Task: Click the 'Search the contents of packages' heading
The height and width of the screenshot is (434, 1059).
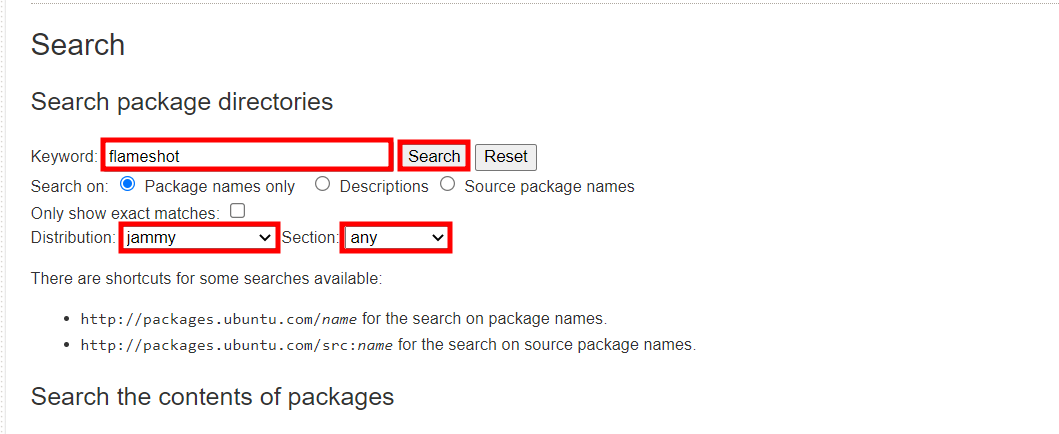Action: click(212, 397)
